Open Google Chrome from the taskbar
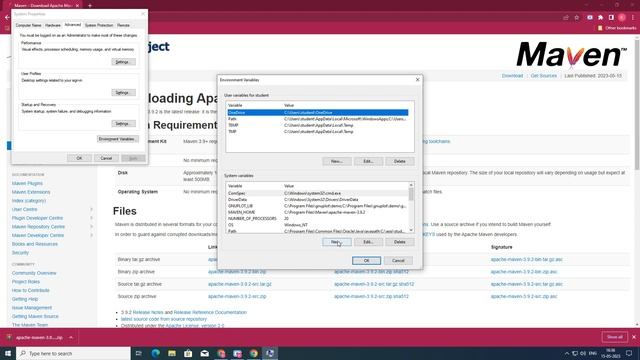 (x=253, y=353)
